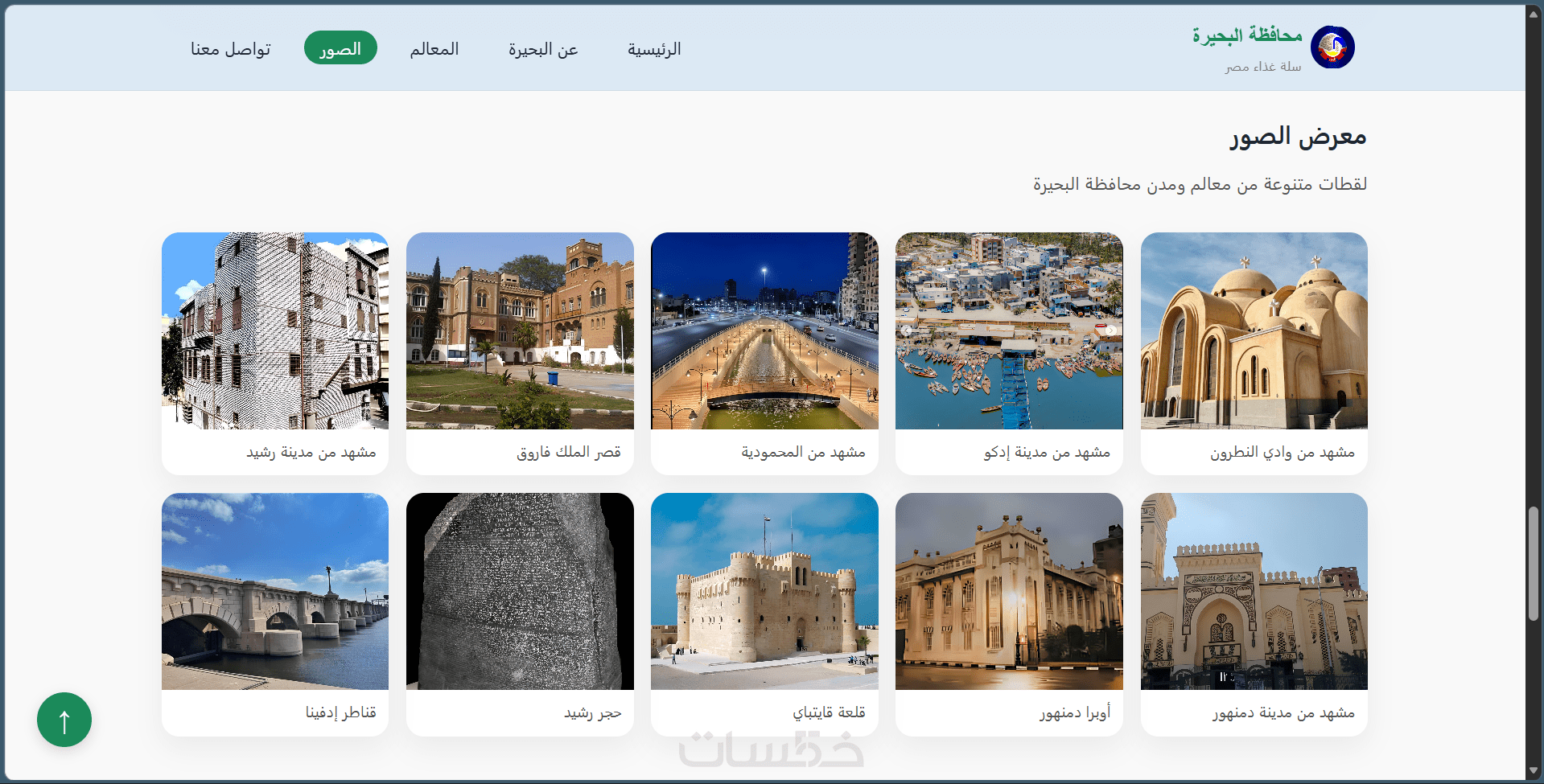Click the page vertical scrollbar thumb
Viewport: 1544px width, 784px height.
click(1534, 564)
